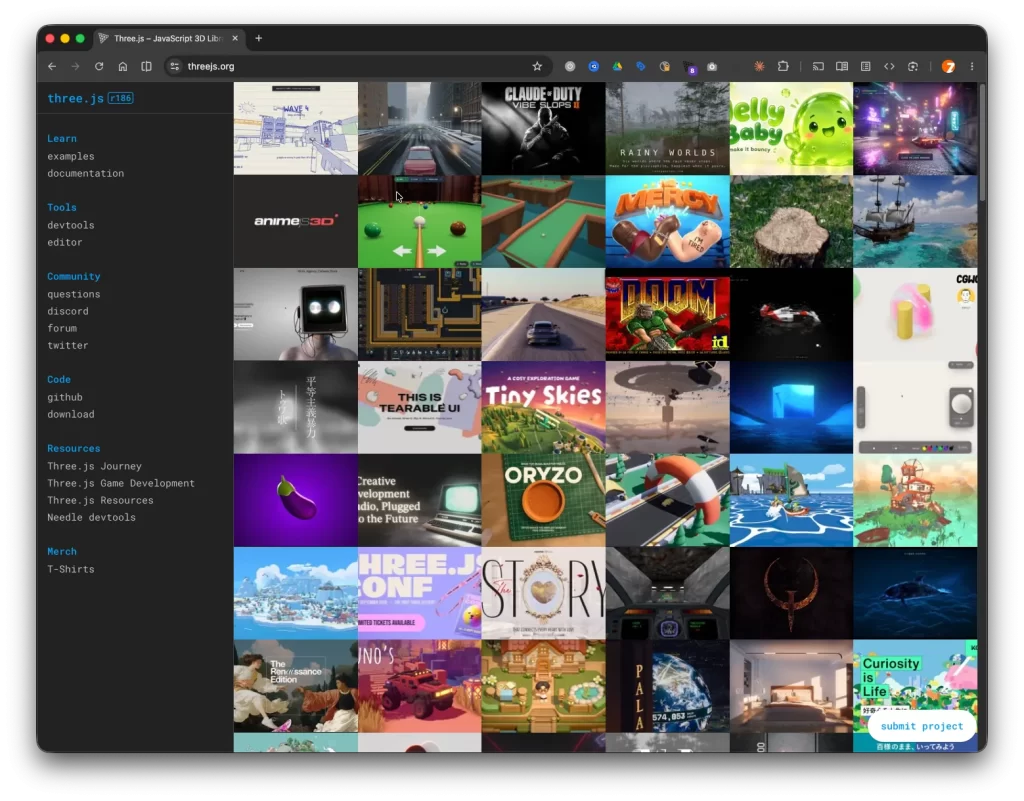Screen dimensions: 1024x801
Task: Open the code brackets devtools icon
Action: click(889, 66)
